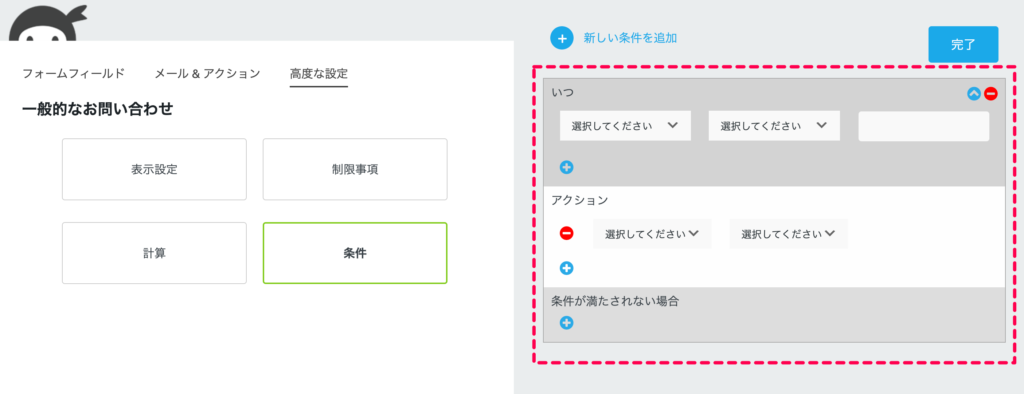The height and width of the screenshot is (394, 1024).
Task: Open the second アクション 選択してください dropdown
Action: click(788, 233)
